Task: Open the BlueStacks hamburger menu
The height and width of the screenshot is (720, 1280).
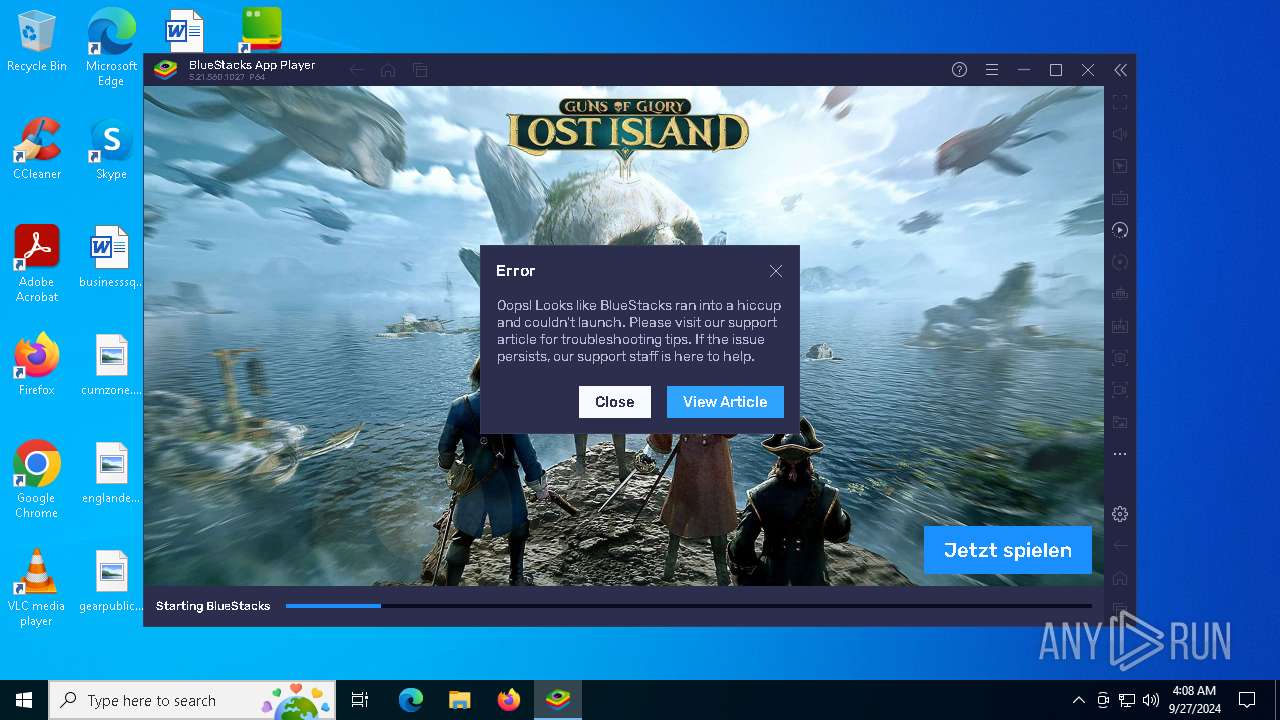Action: tap(991, 70)
